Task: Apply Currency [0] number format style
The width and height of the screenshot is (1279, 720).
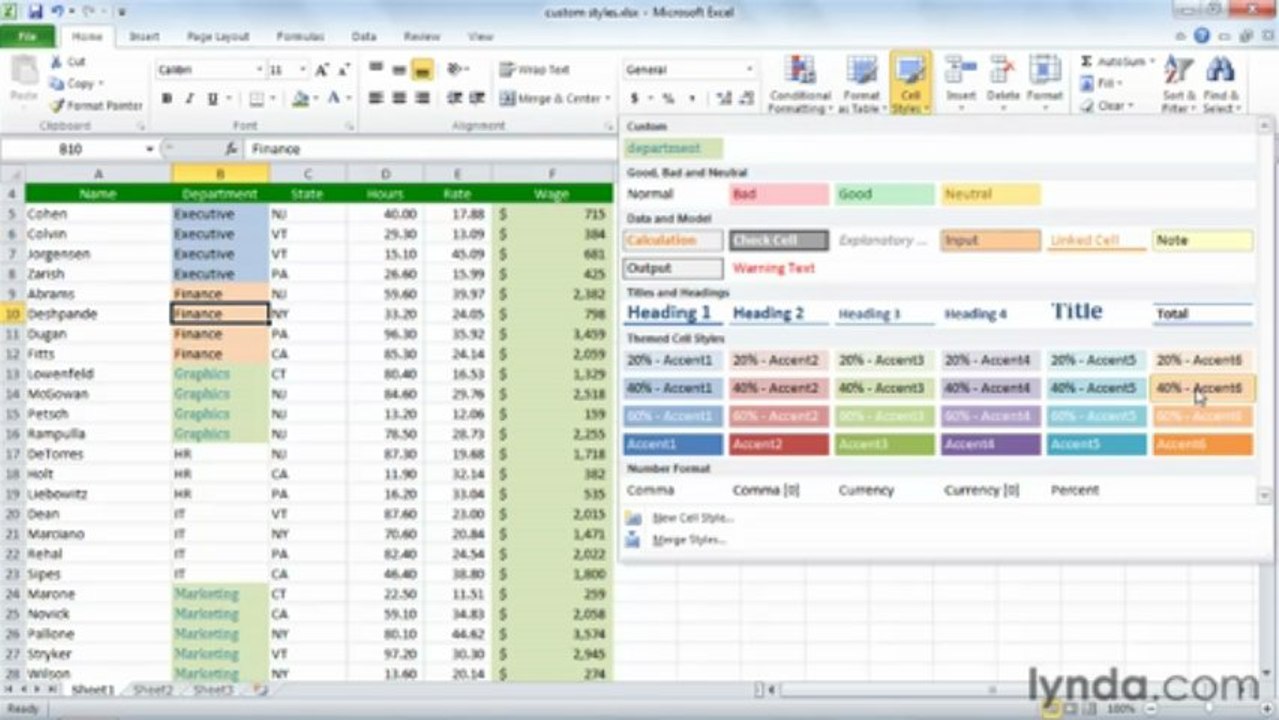Action: (991, 490)
